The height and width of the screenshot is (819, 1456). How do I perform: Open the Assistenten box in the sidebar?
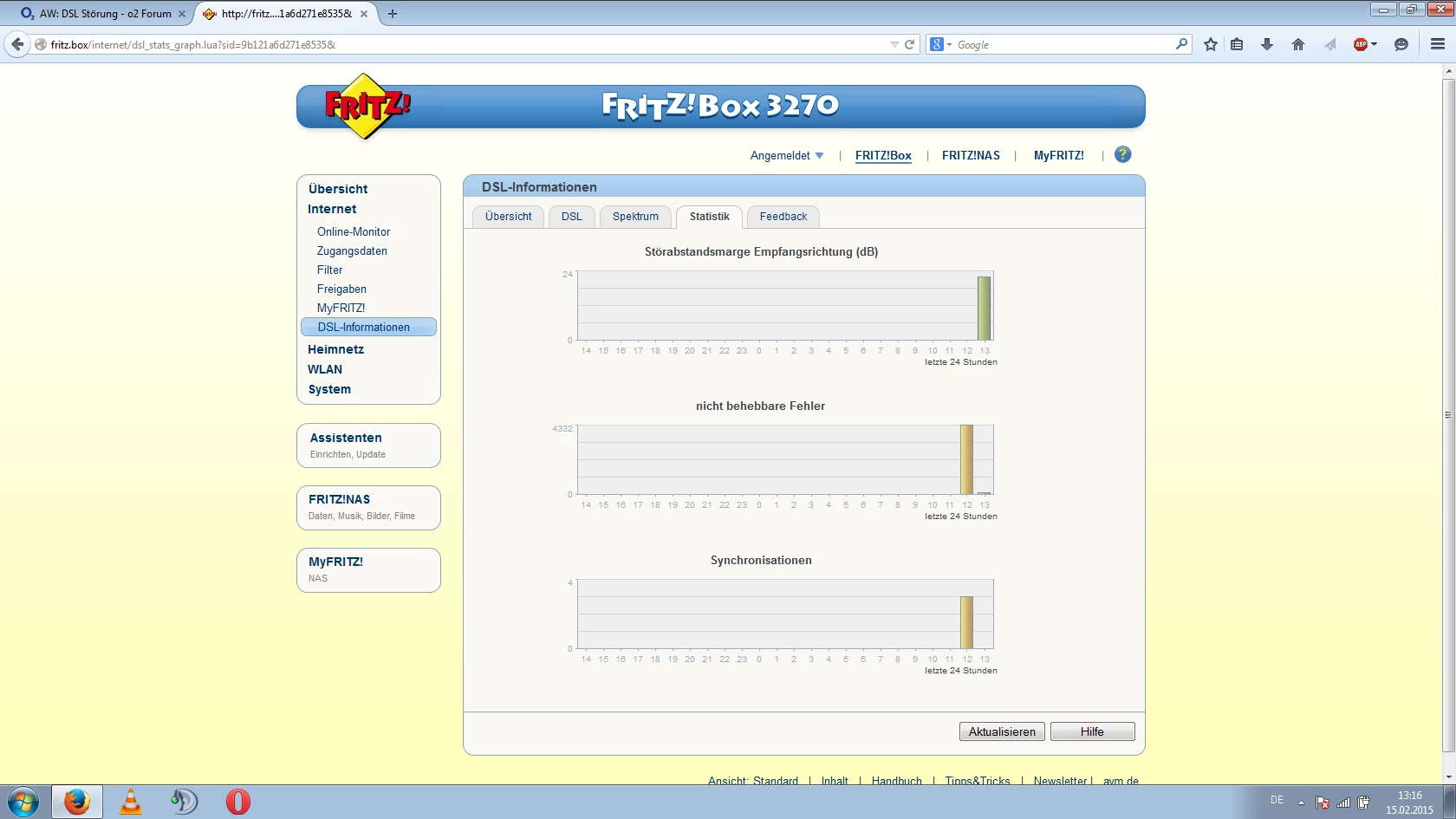point(368,445)
